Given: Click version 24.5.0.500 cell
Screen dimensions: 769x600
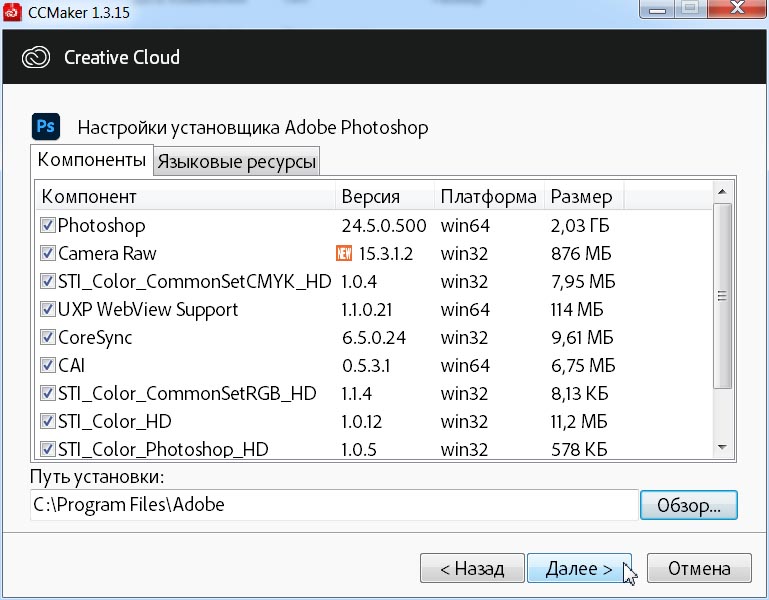Looking at the screenshot, I should 384,226.
